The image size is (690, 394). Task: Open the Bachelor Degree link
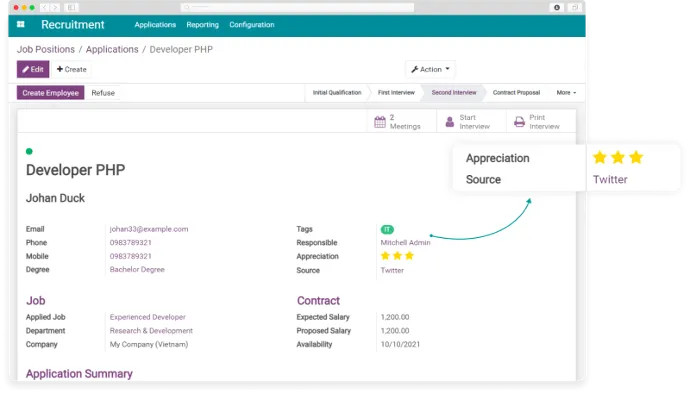tap(137, 269)
